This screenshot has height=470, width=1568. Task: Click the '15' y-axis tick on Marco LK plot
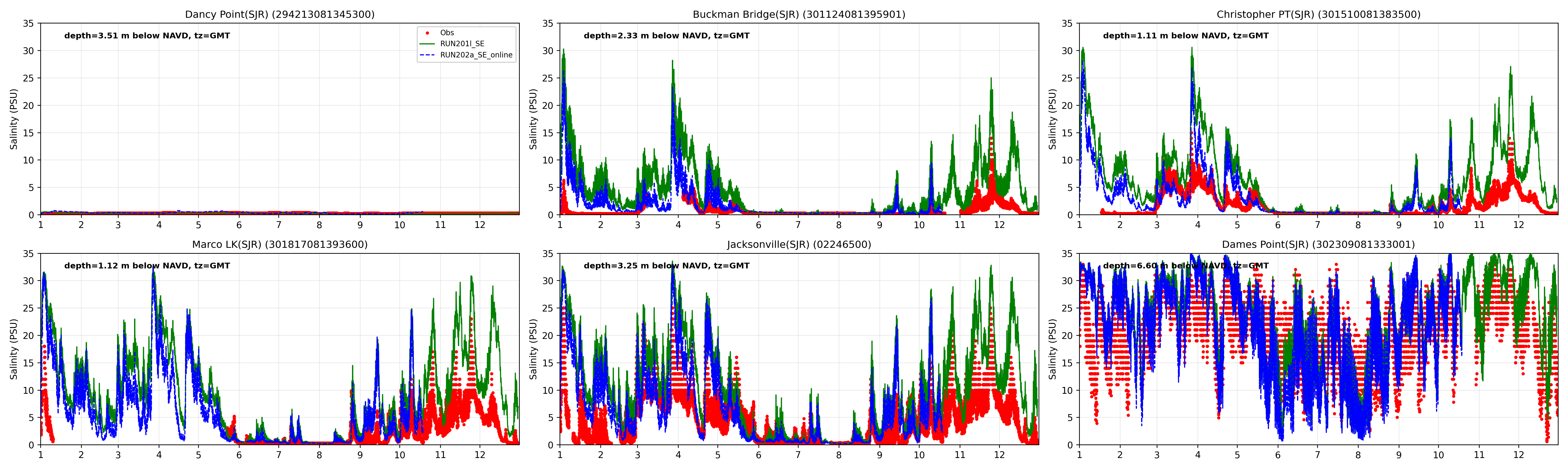pyautogui.click(x=28, y=363)
